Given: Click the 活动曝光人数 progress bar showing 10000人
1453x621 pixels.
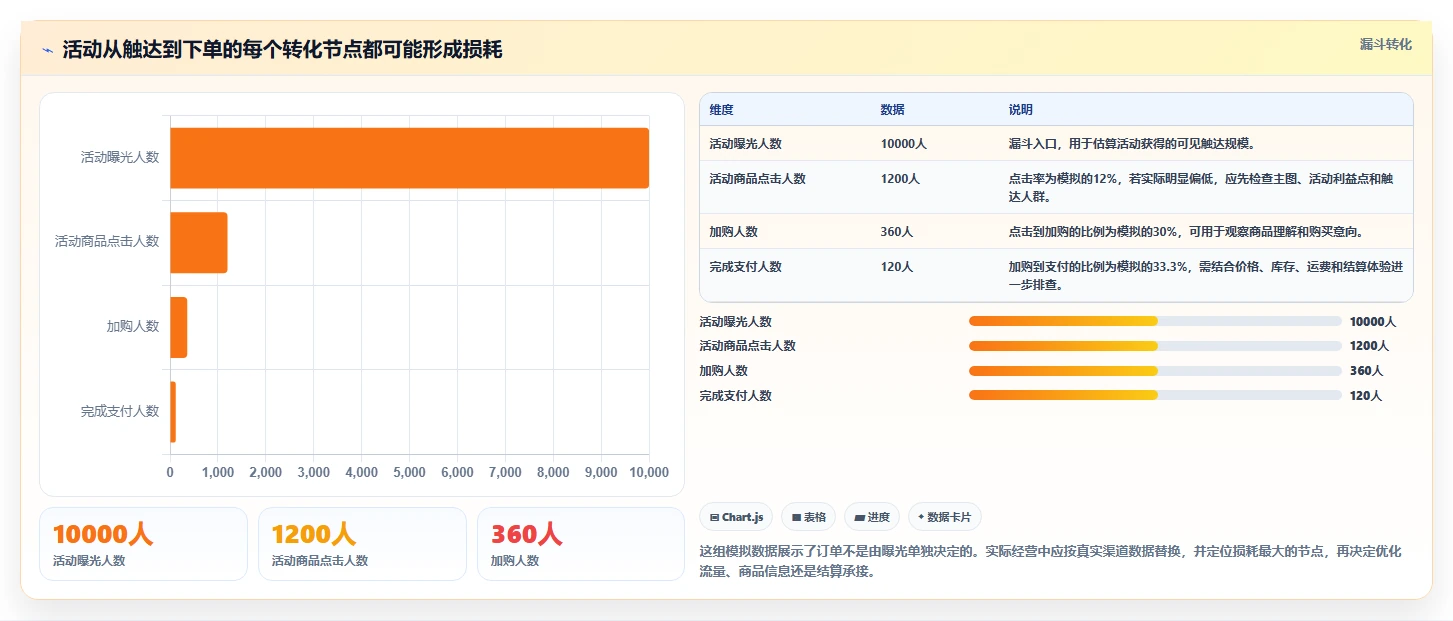Looking at the screenshot, I should click(x=1155, y=321).
